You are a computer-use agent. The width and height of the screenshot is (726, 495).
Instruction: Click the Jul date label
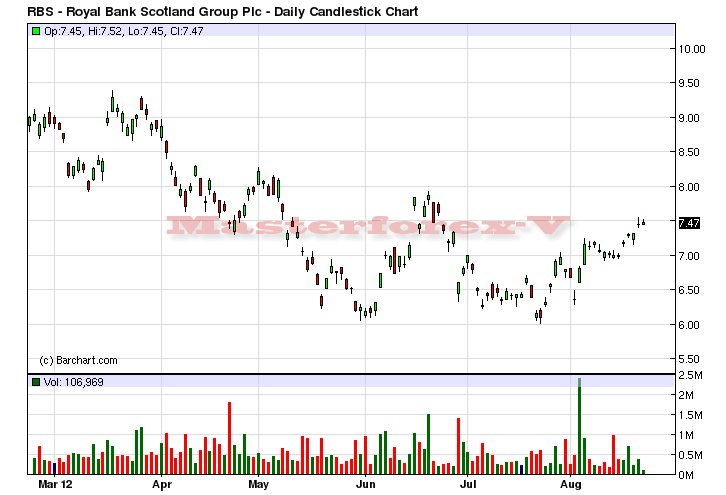468,485
